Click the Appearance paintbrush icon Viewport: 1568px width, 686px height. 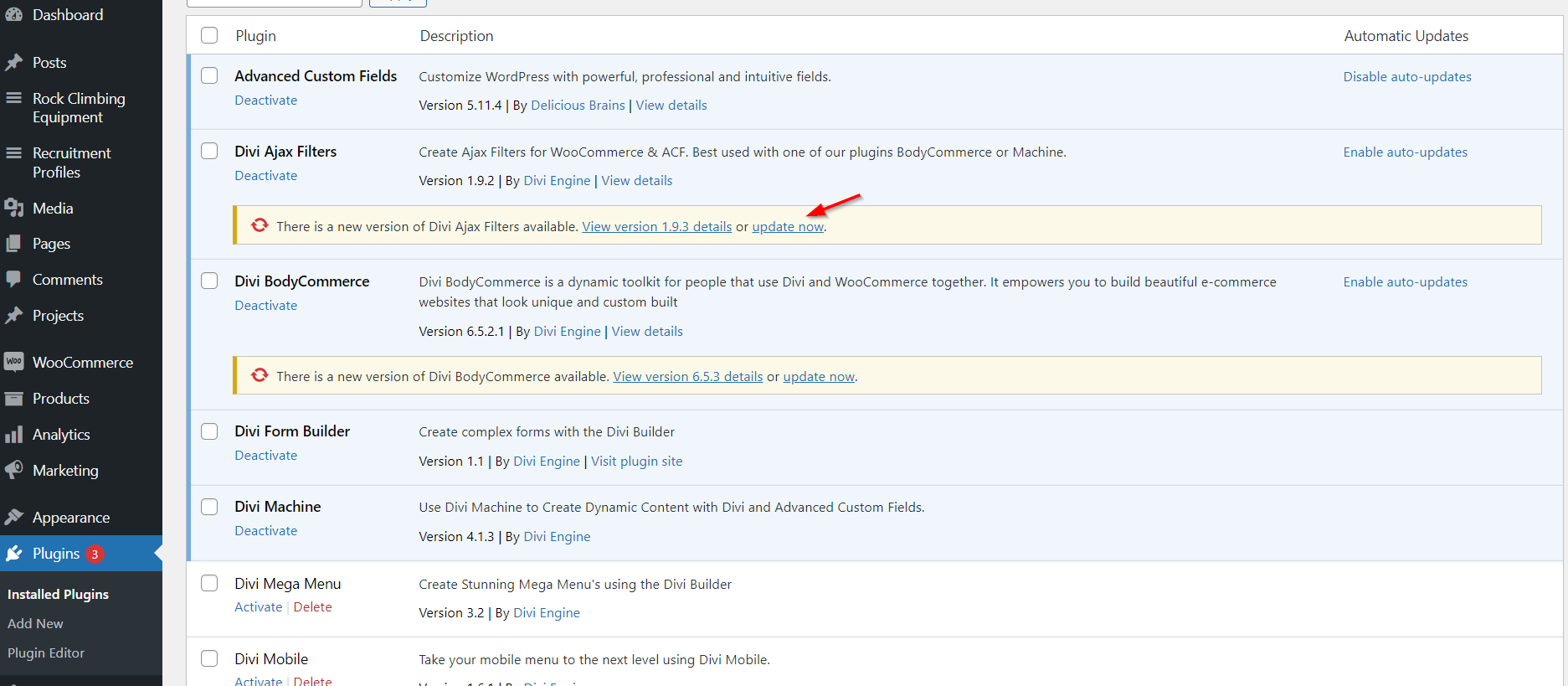click(x=14, y=518)
